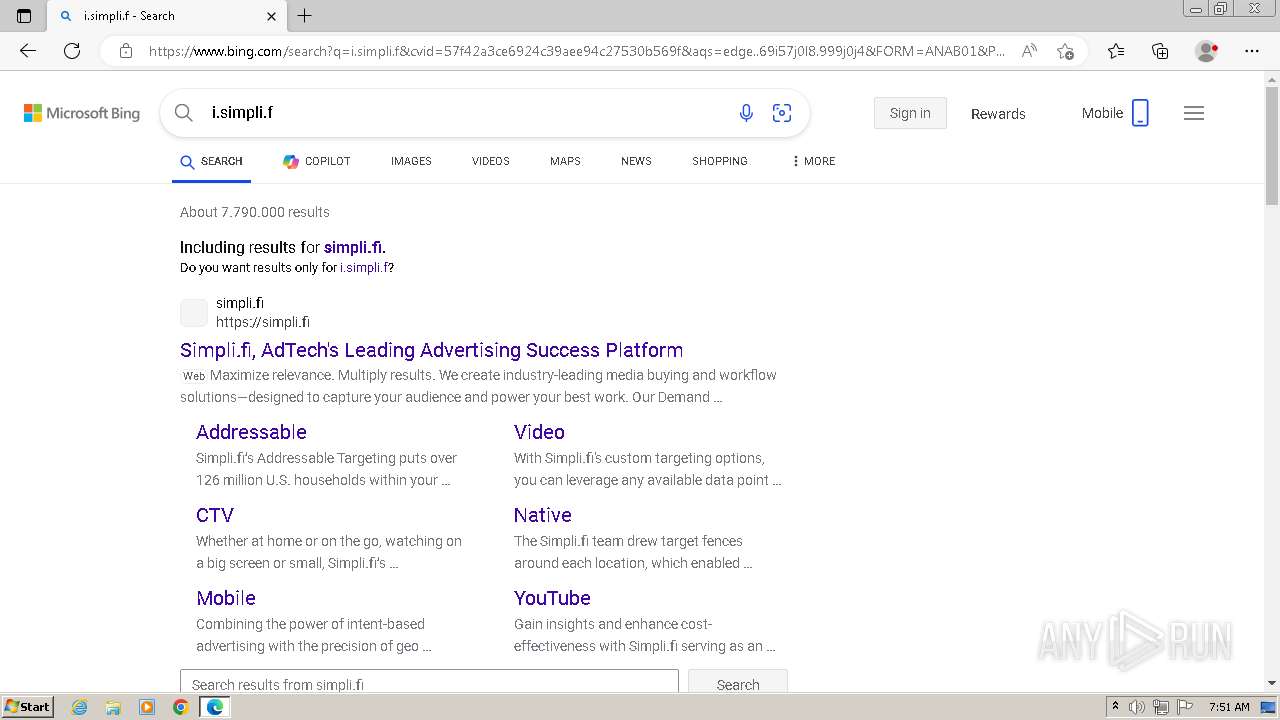Show hidden tray icons arrow
Viewport: 1280px width, 720px height.
coord(1115,707)
